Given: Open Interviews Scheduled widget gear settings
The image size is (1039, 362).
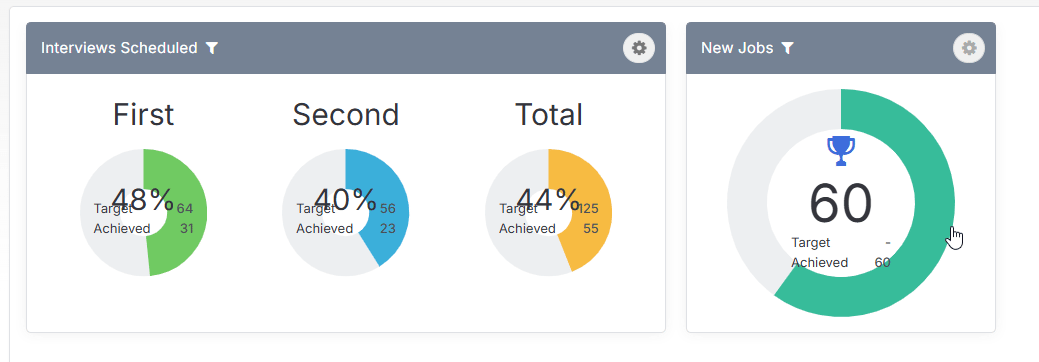Looking at the screenshot, I should (x=639, y=48).
